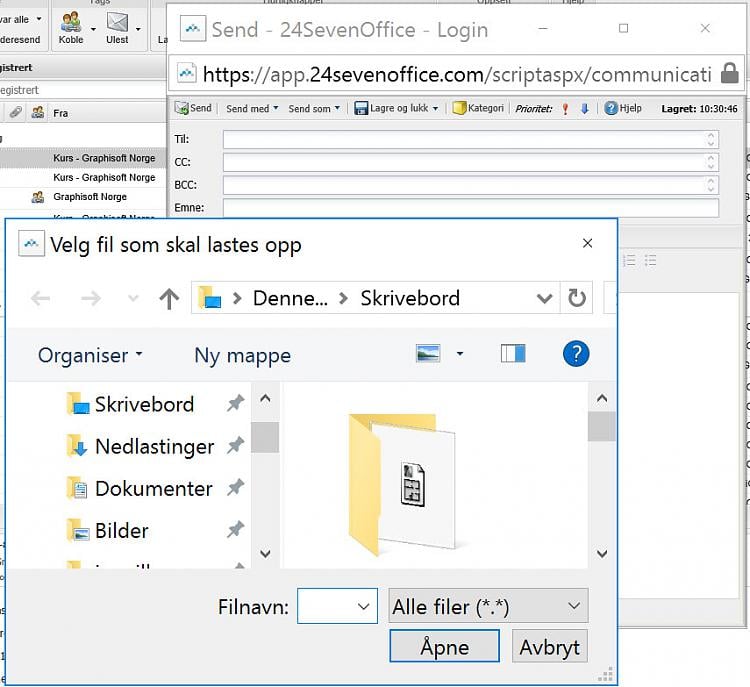This screenshot has width=750, height=687.
Task: Click numbered list icon in editor toolbar
Action: (629, 261)
